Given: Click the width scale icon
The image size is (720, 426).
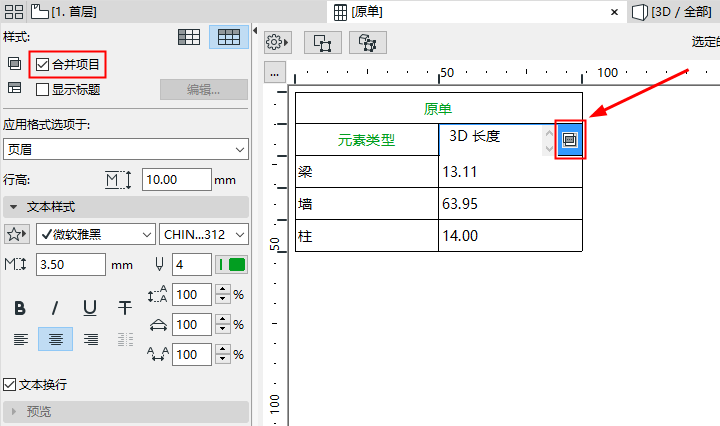Looking at the screenshot, I should click(158, 325).
